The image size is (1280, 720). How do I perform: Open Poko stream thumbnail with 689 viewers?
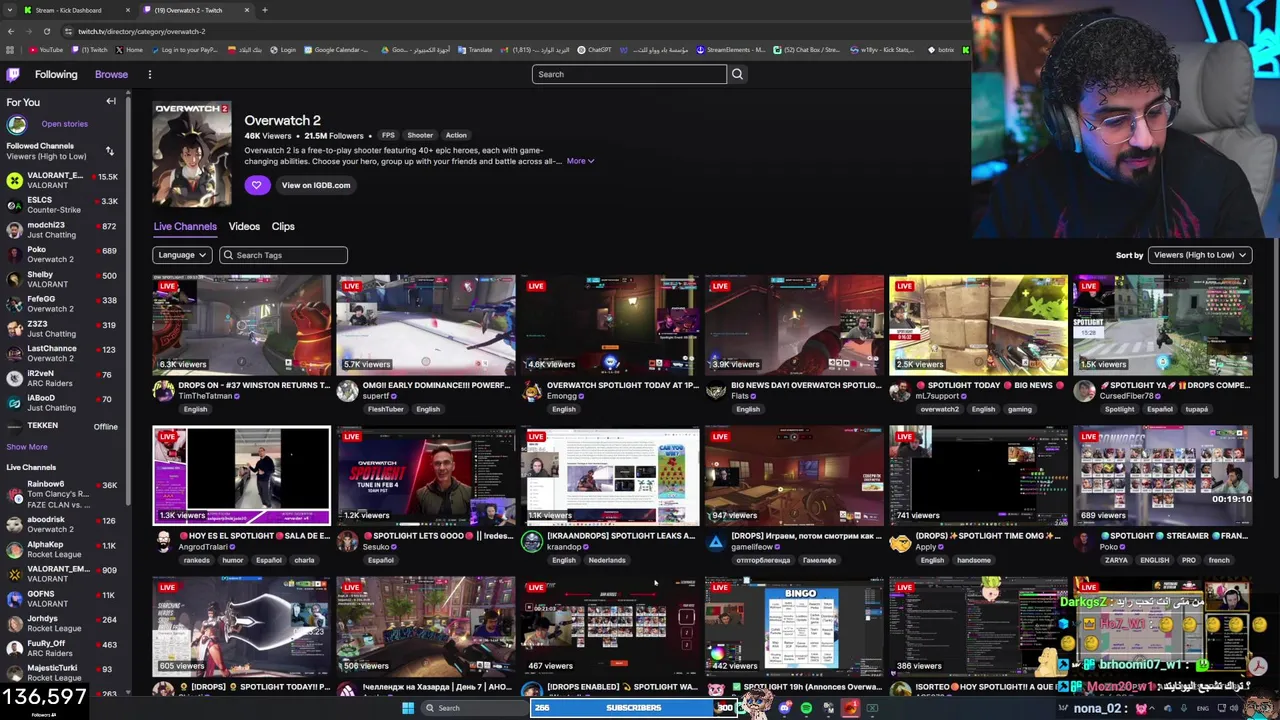coord(1162,476)
